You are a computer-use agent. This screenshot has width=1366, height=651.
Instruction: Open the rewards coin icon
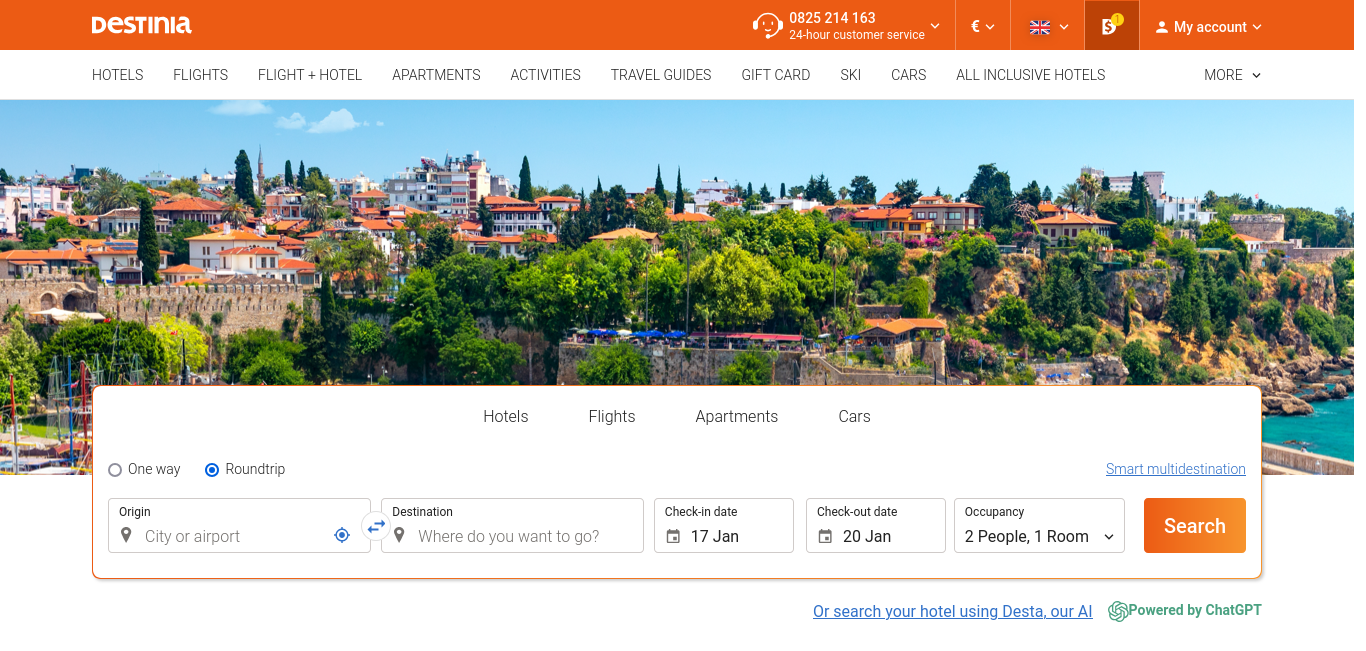1111,25
